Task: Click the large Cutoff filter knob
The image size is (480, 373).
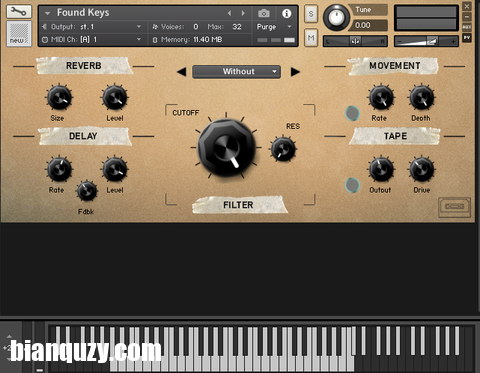Action: click(227, 147)
